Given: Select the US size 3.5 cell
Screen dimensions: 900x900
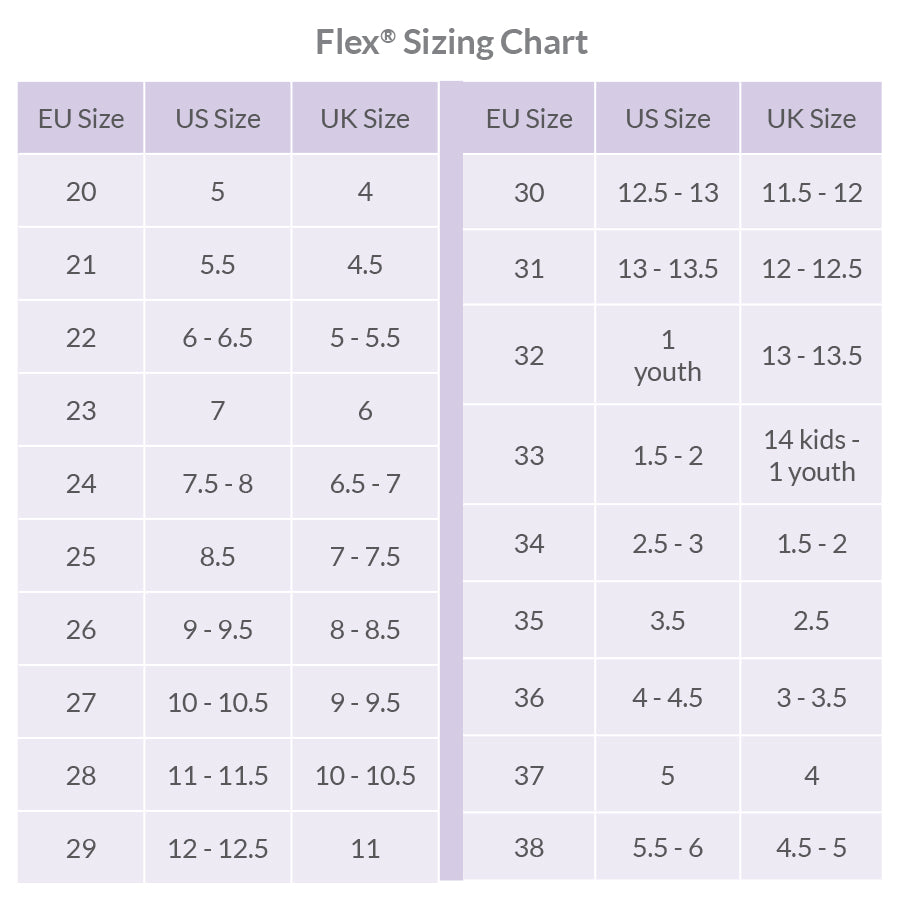Looking at the screenshot, I should tap(667, 620).
